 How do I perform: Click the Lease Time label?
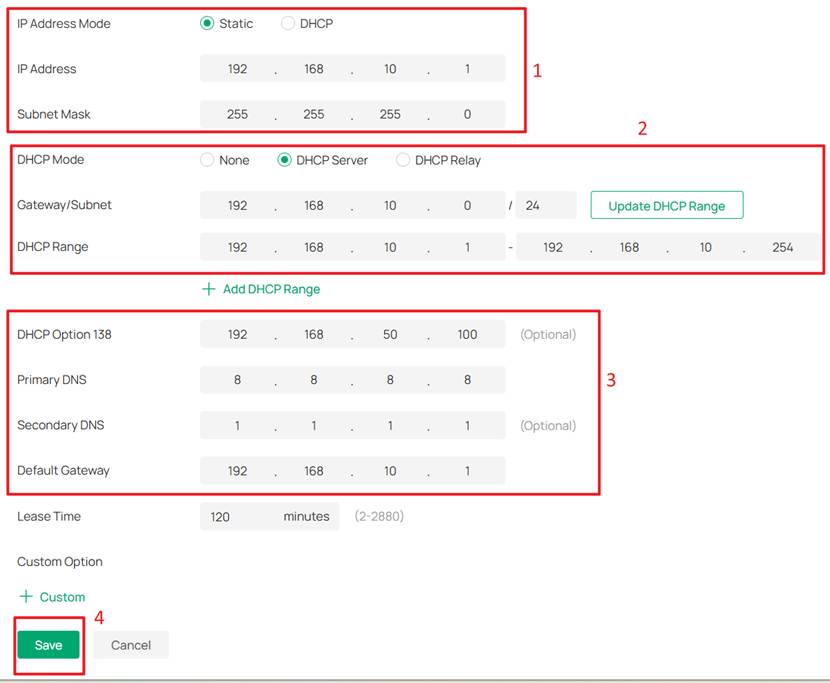[x=49, y=516]
